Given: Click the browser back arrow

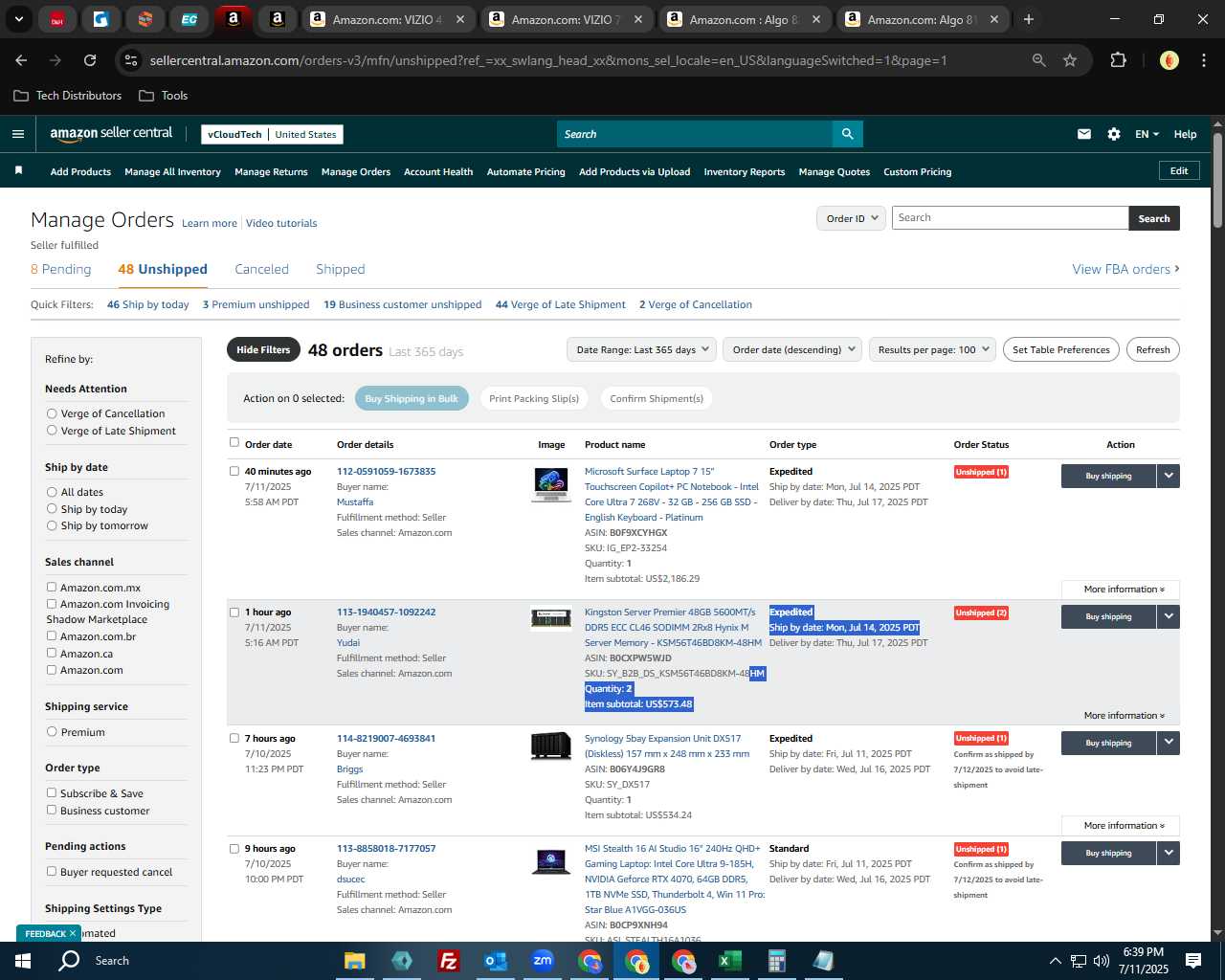Looking at the screenshot, I should pos(21,60).
